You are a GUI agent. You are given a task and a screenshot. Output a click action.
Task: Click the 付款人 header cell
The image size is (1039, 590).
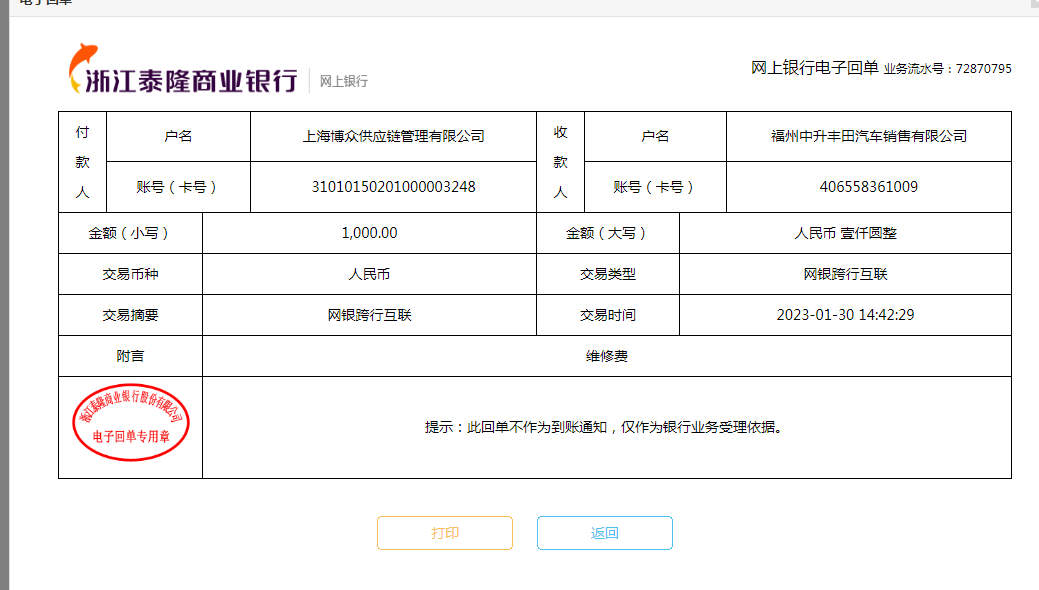pos(82,162)
